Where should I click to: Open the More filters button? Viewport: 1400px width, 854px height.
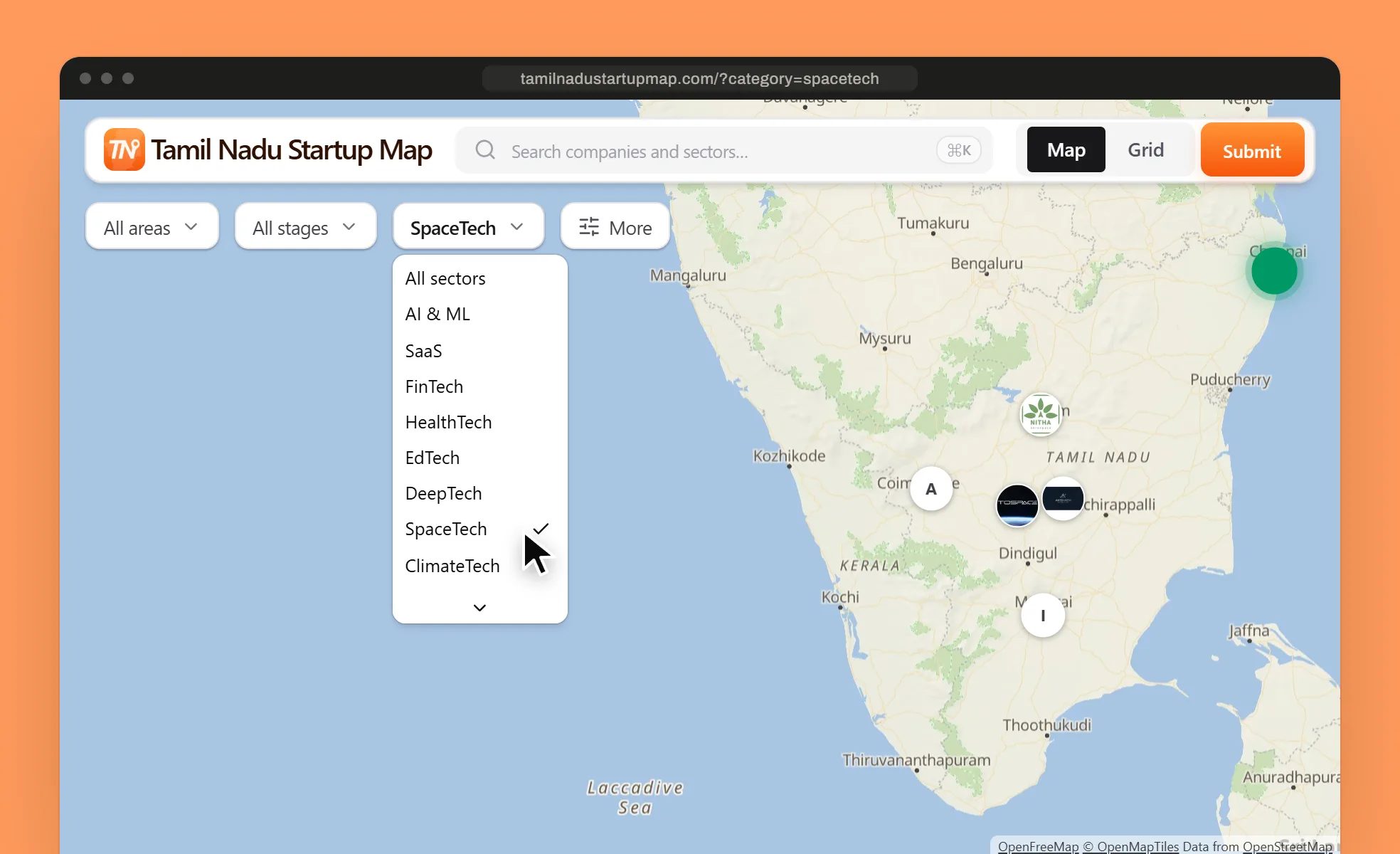(615, 227)
